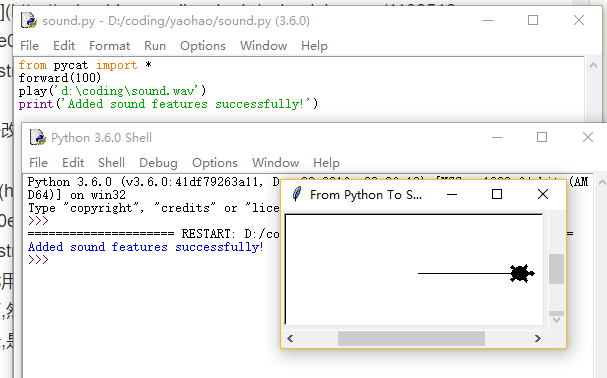
Task: Open the Format menu in sound.py editor
Action: [110, 46]
